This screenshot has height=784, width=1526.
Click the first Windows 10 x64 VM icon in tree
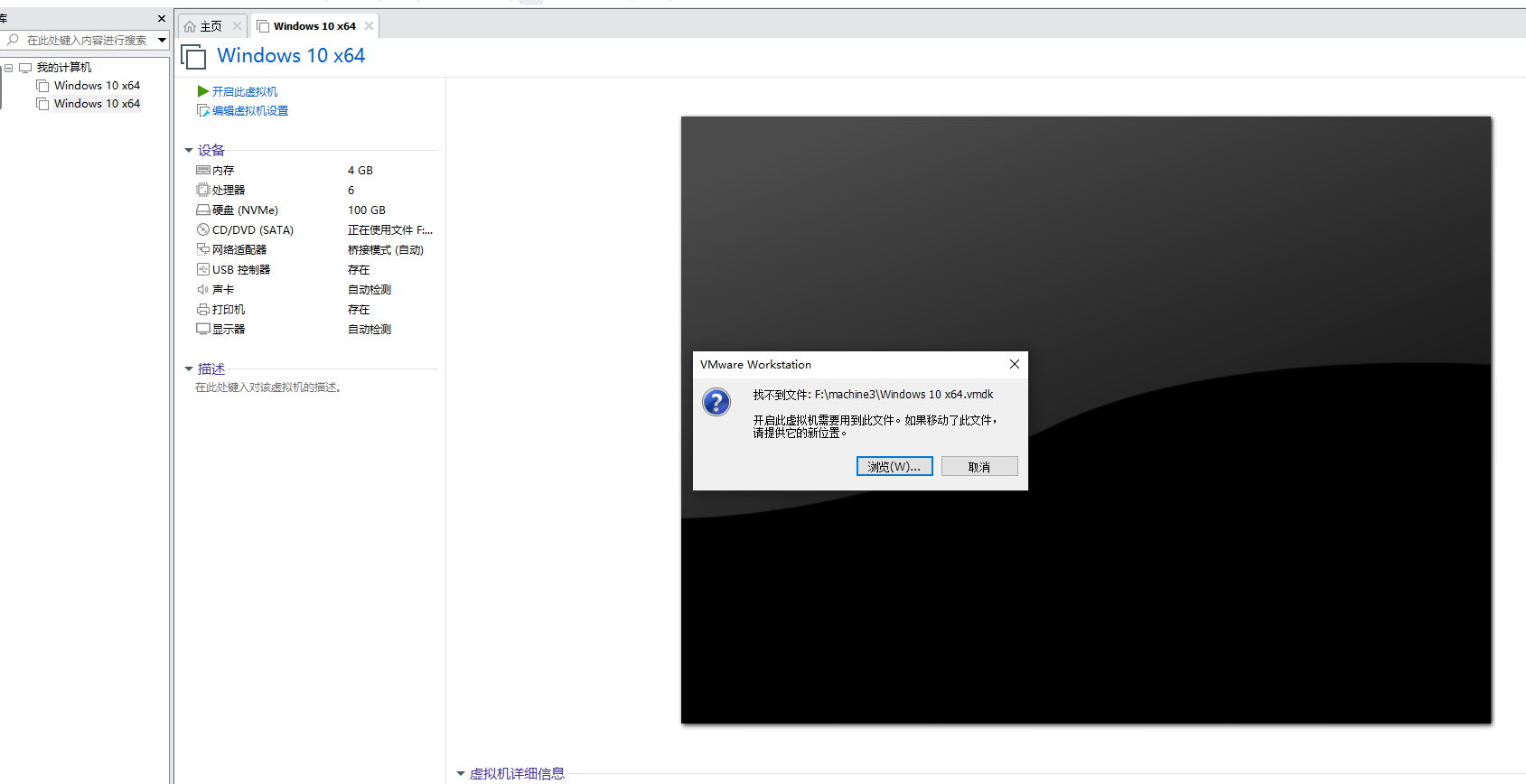[42, 86]
